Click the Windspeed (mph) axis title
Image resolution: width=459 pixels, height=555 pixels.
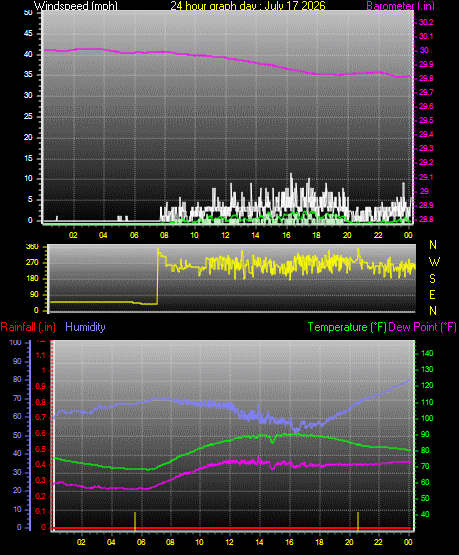[76, 6]
